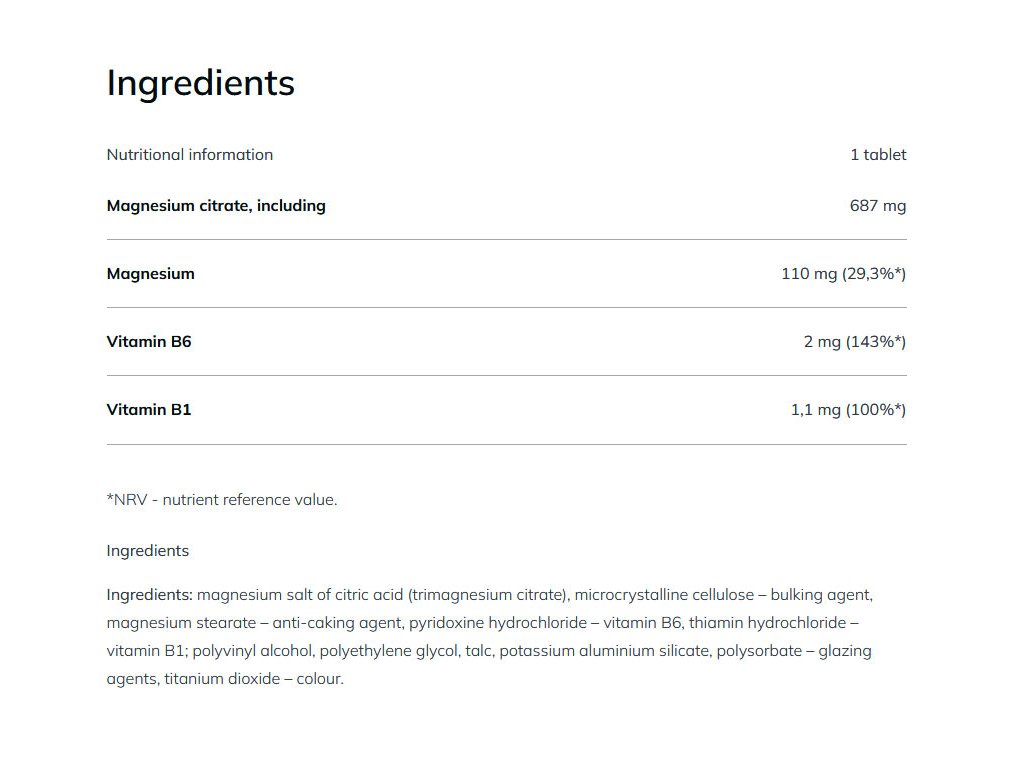Click microcrystalline cellulose in ingredients text
Image resolution: width=1024 pixels, height=768 pixels.
coord(664,595)
